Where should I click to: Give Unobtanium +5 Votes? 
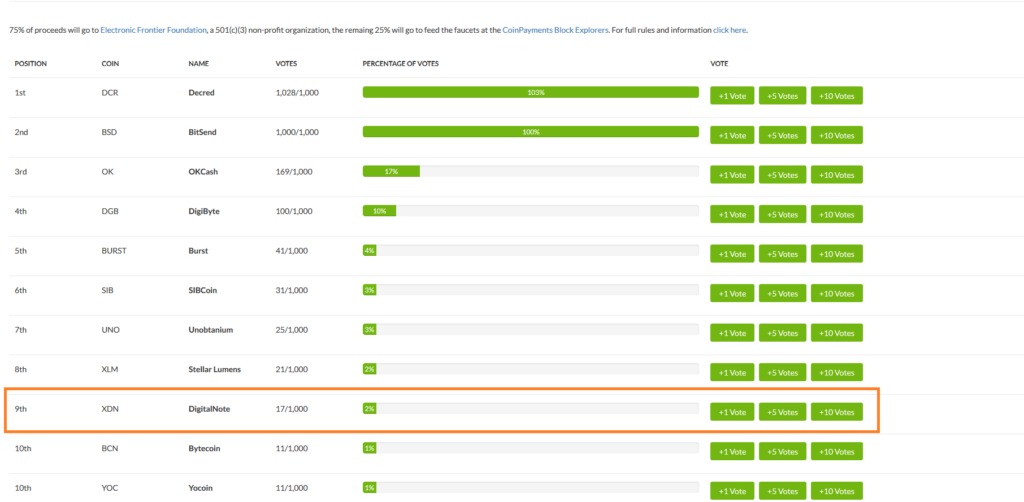pyautogui.click(x=782, y=332)
